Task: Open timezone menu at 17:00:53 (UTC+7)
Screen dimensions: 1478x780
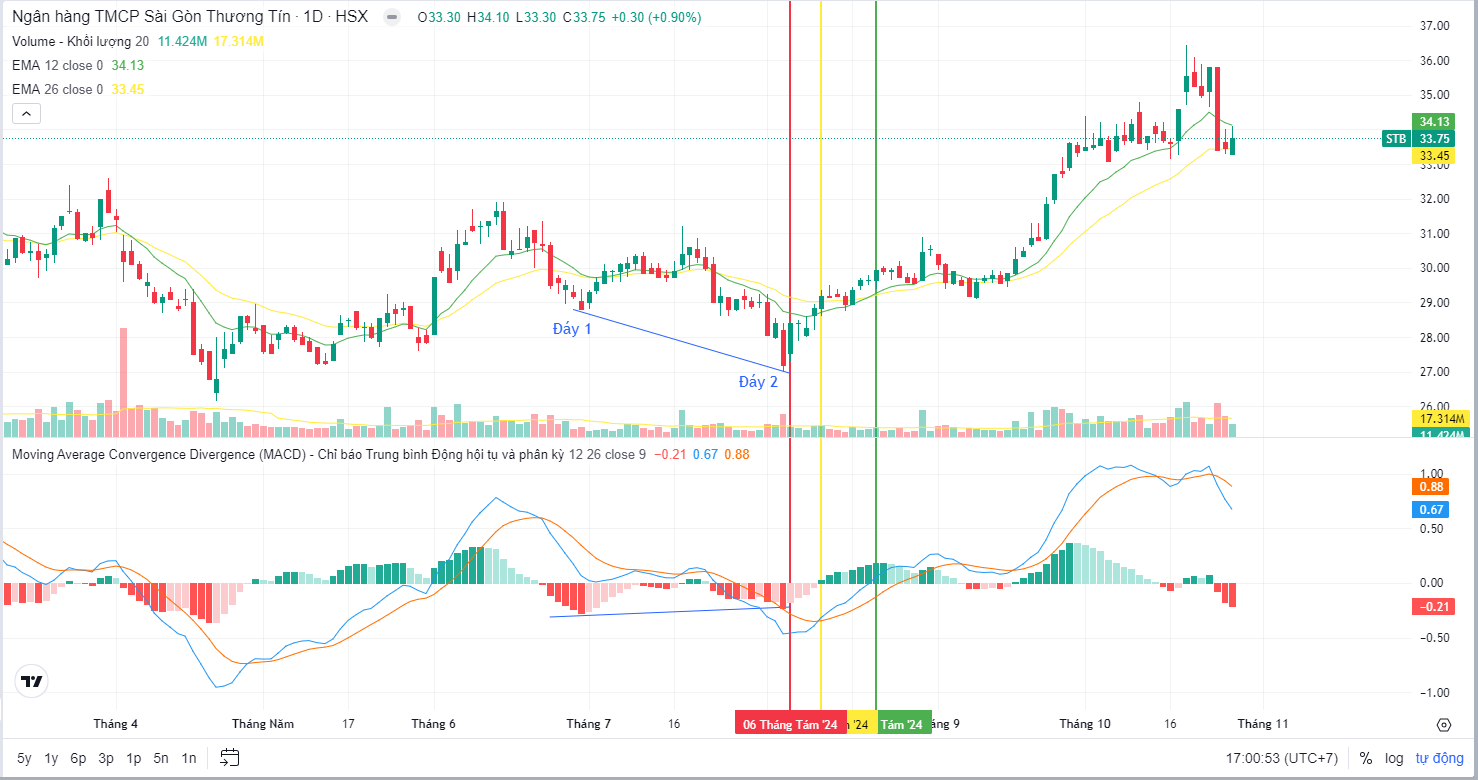Action: [1283, 758]
